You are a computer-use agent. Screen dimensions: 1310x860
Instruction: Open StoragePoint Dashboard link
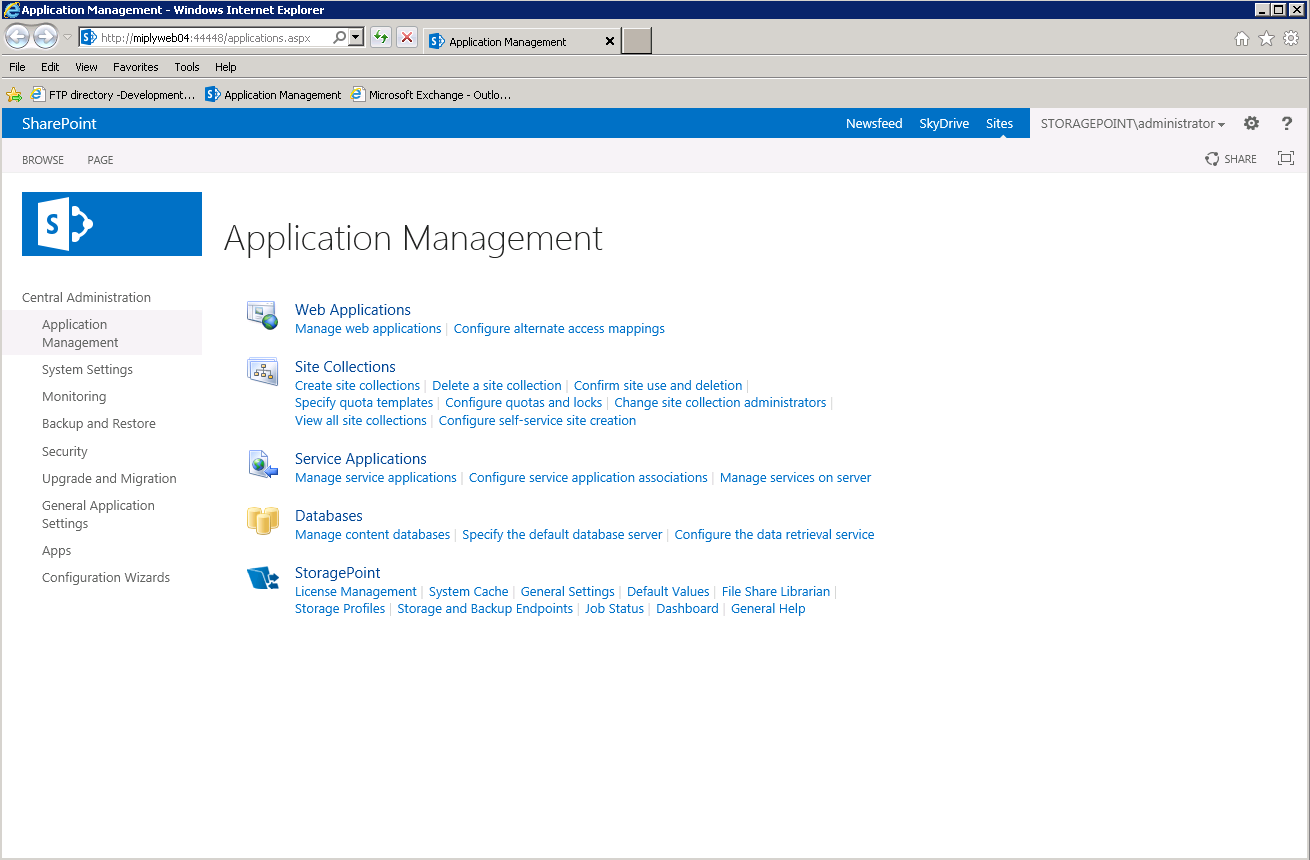tap(687, 608)
